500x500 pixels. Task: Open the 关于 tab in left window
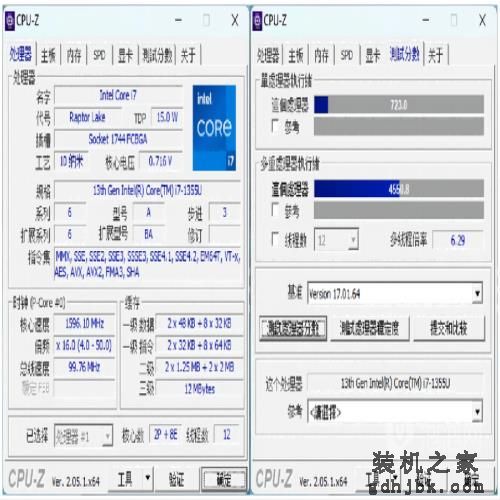point(188,55)
